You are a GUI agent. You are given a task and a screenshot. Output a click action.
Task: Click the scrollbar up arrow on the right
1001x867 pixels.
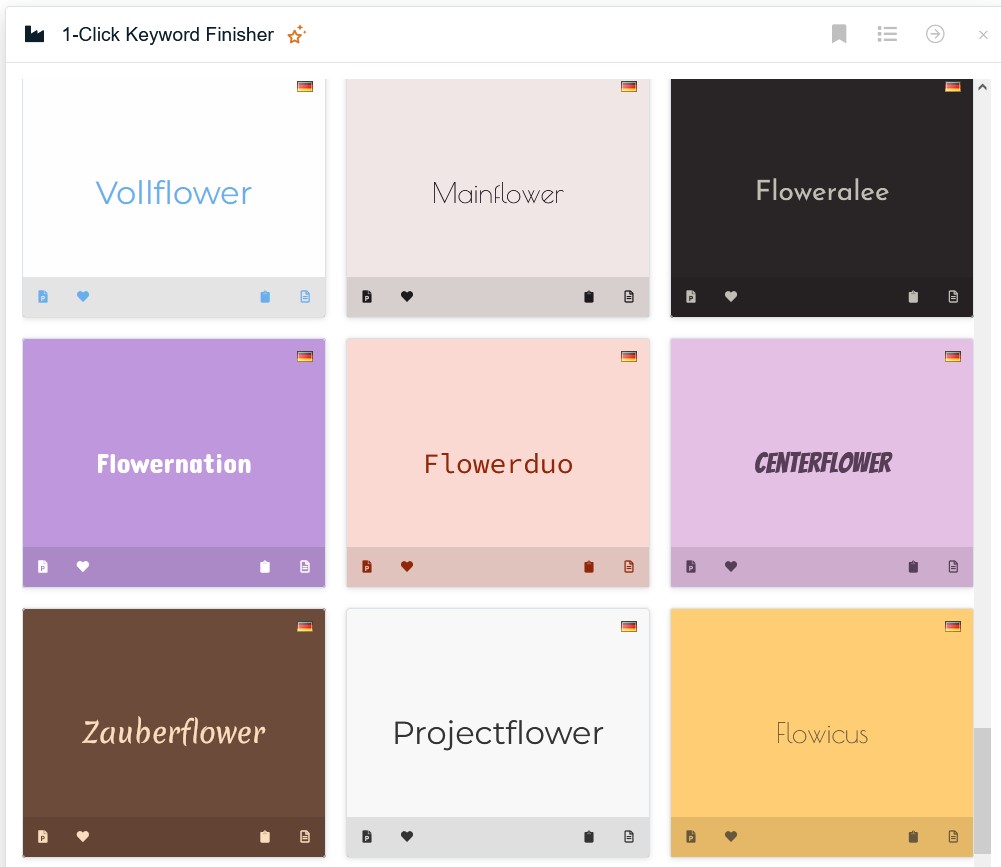[x=983, y=87]
